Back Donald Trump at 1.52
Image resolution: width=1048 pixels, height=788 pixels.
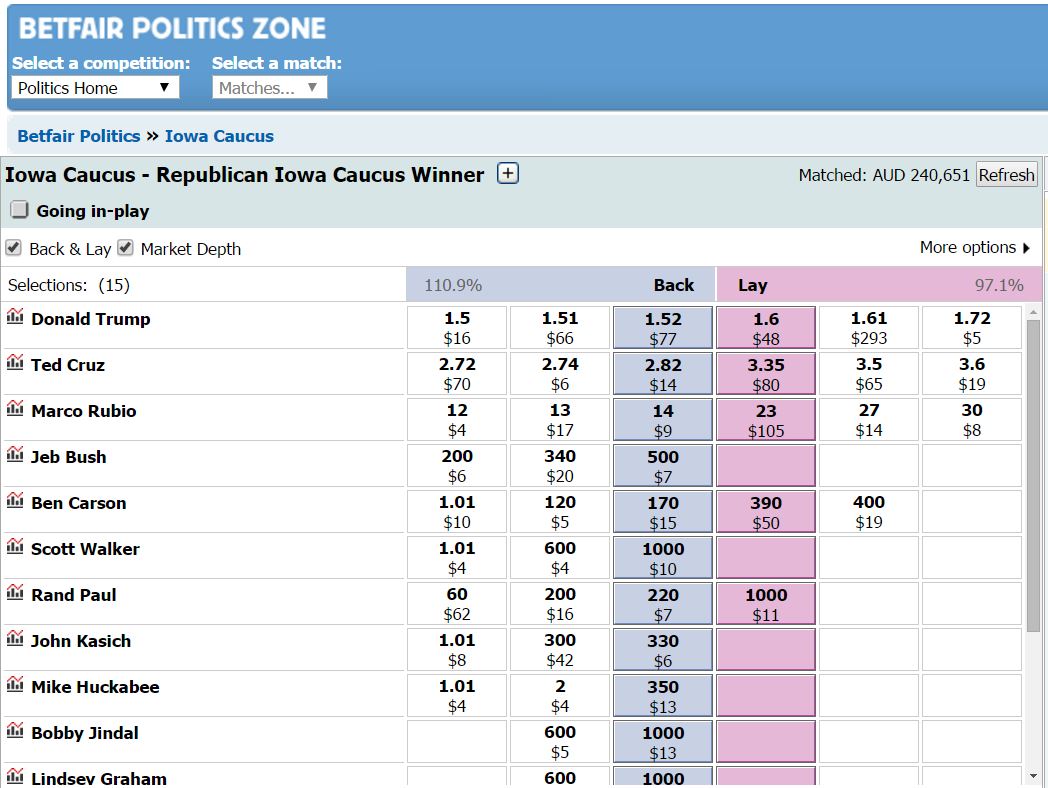(663, 327)
